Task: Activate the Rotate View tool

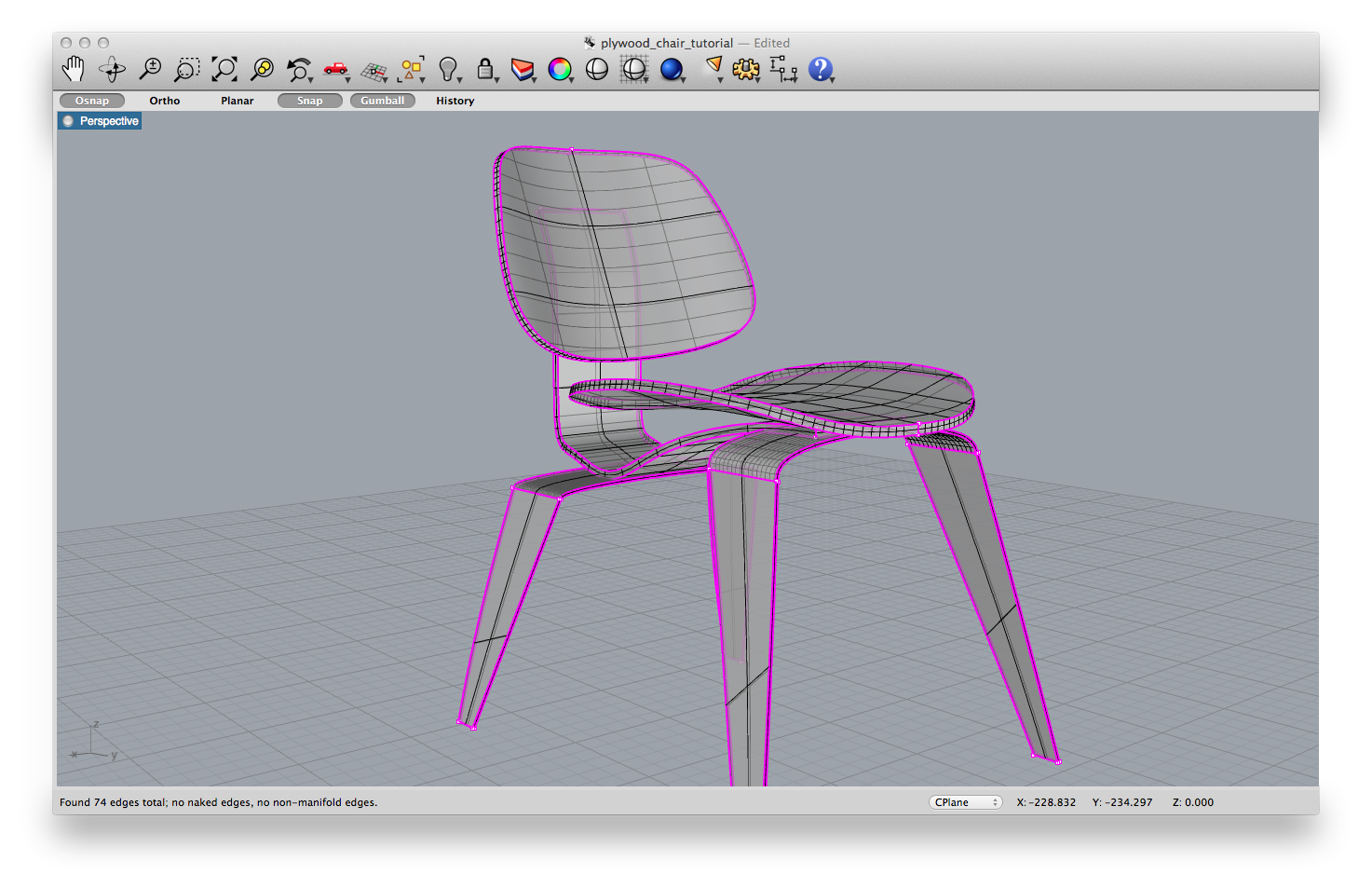Action: pyautogui.click(x=112, y=69)
